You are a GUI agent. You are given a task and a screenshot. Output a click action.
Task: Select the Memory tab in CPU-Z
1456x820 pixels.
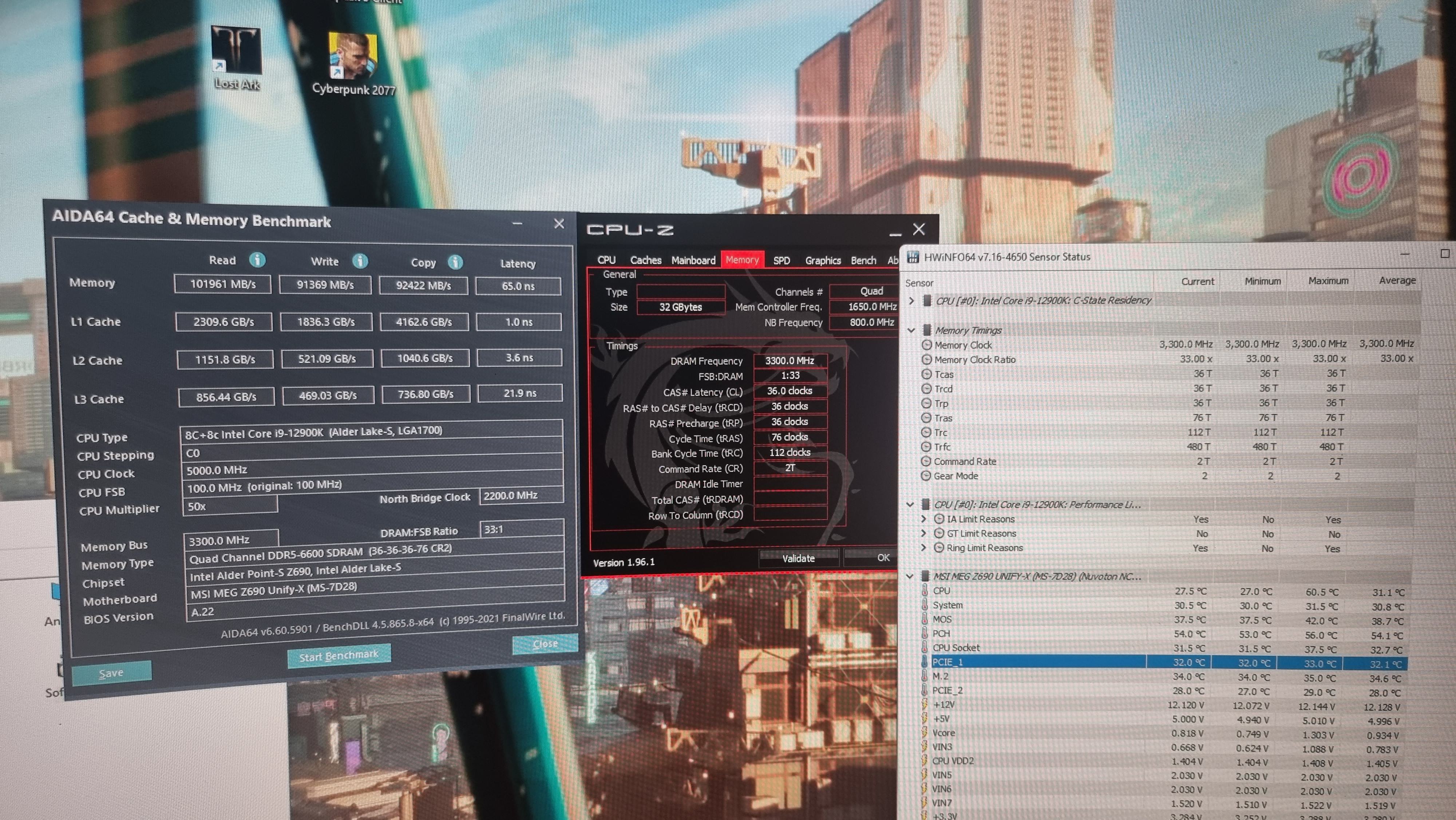click(742, 260)
